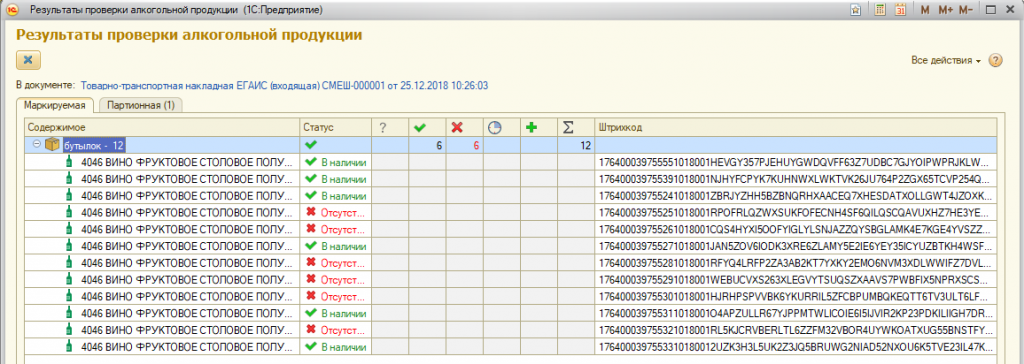Click barcode text starting 176400039755271018001JAN5Z
This screenshot has height=364, width=1024.
pyautogui.click(x=795, y=246)
